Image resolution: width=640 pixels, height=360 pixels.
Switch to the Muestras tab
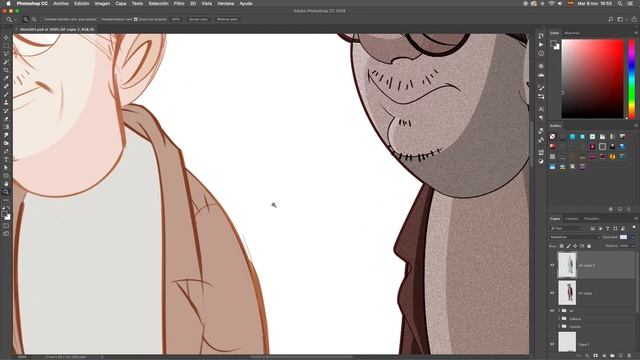[572, 33]
